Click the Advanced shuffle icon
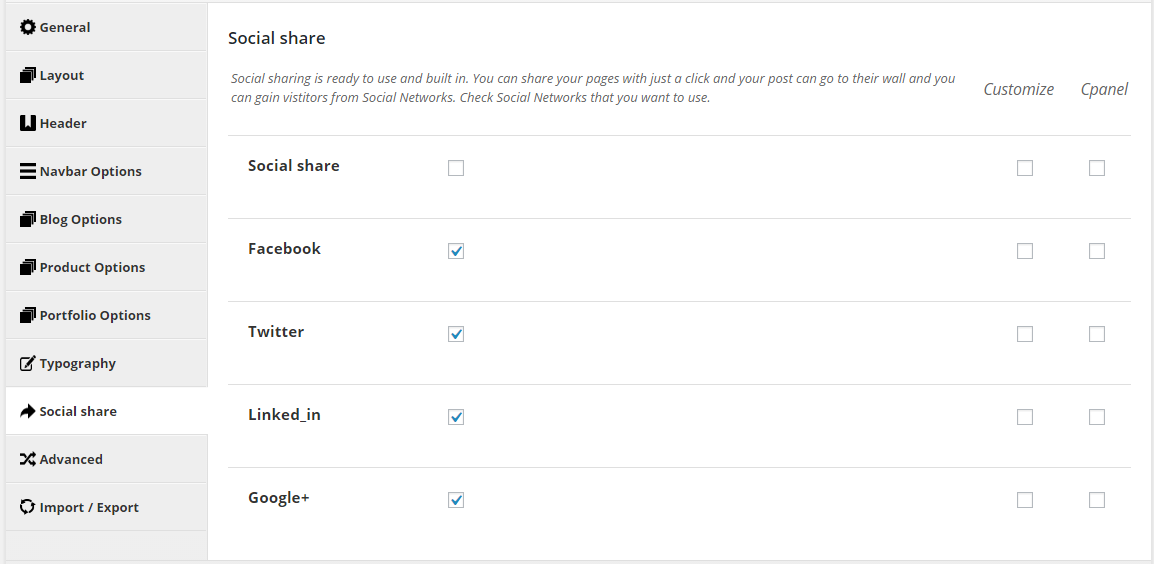Viewport: 1154px width, 564px height. pos(28,459)
